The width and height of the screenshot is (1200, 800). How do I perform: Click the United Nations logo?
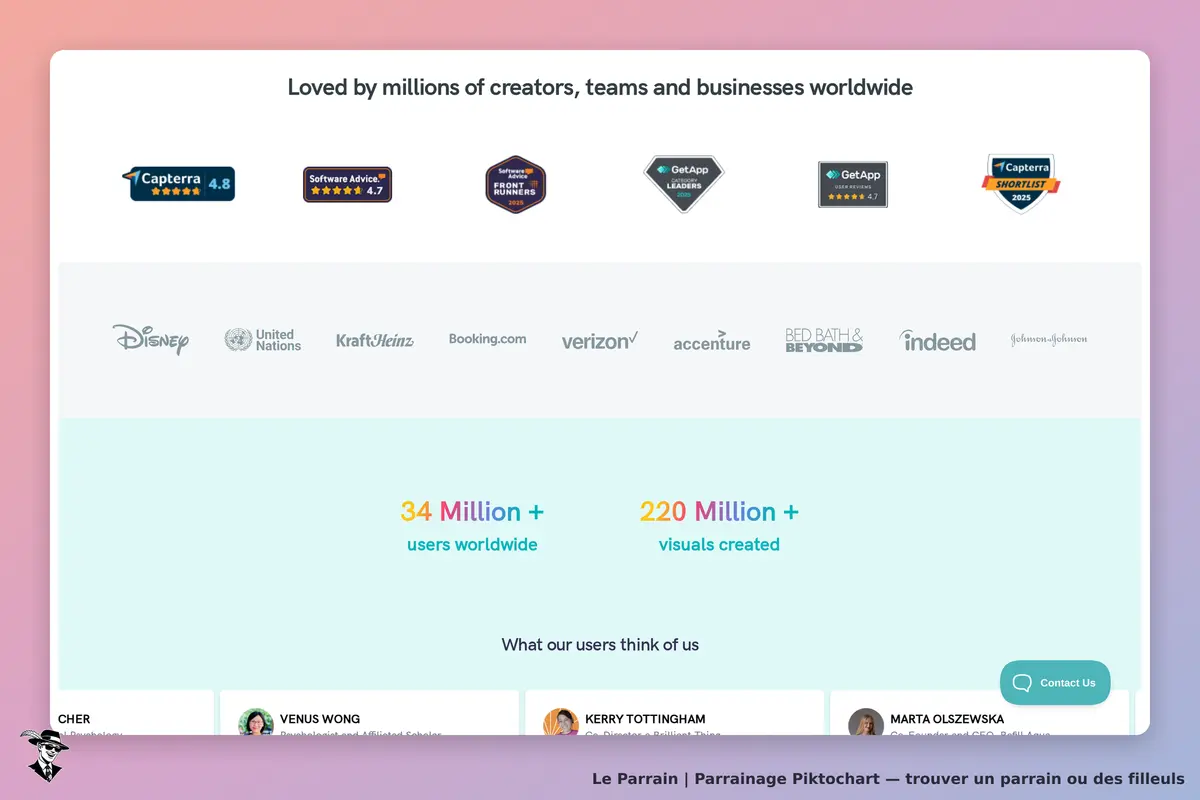click(x=263, y=340)
